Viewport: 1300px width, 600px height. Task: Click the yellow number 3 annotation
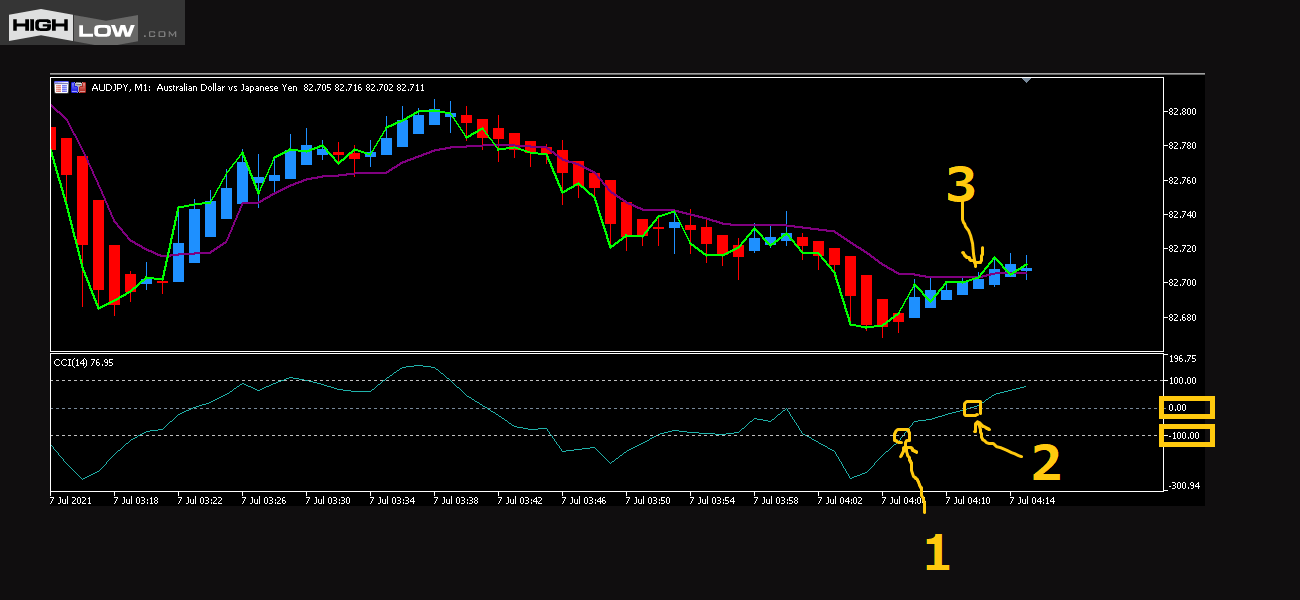tap(961, 187)
